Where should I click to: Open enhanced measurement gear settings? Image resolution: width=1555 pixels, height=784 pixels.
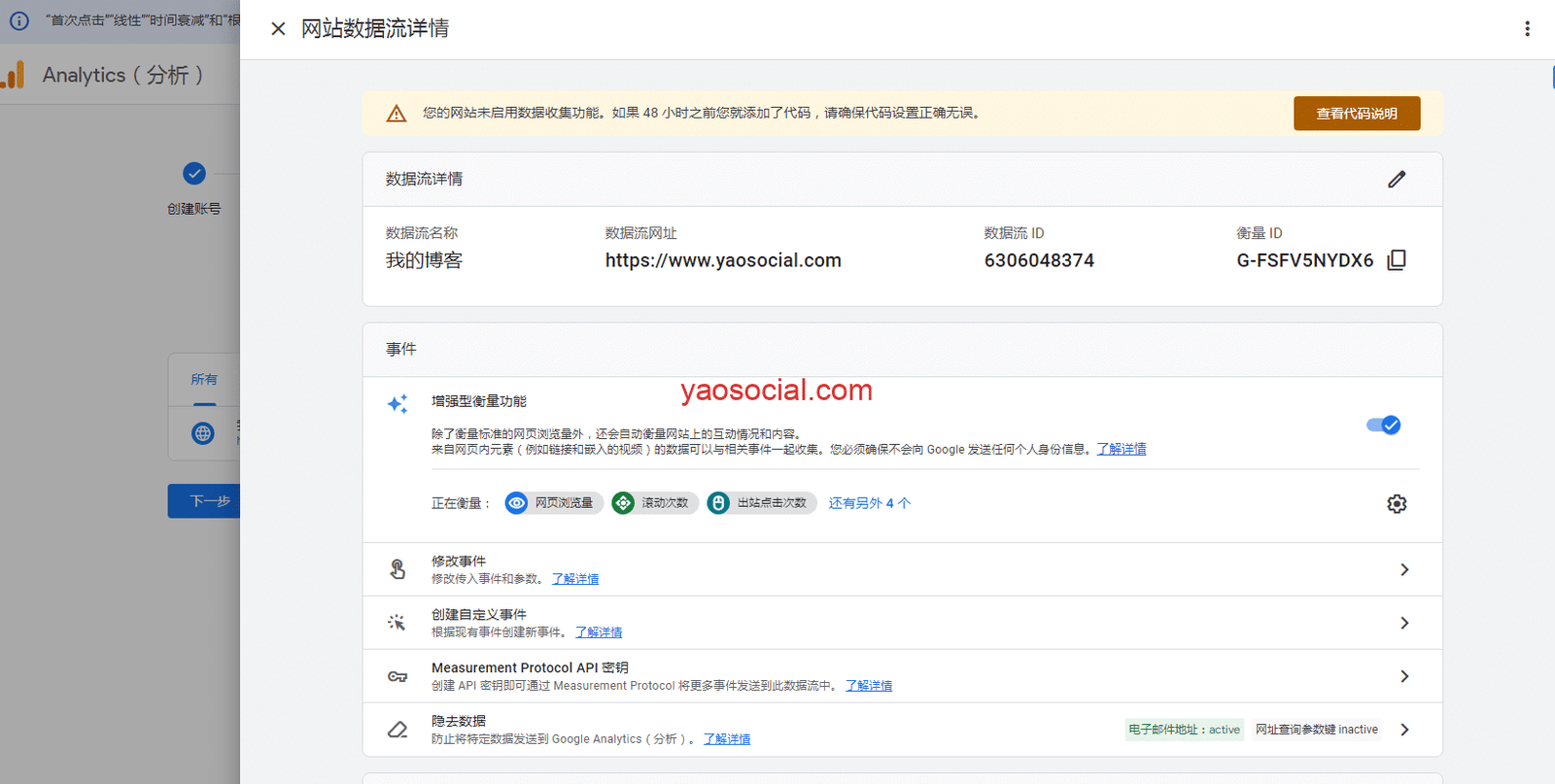coord(1397,504)
